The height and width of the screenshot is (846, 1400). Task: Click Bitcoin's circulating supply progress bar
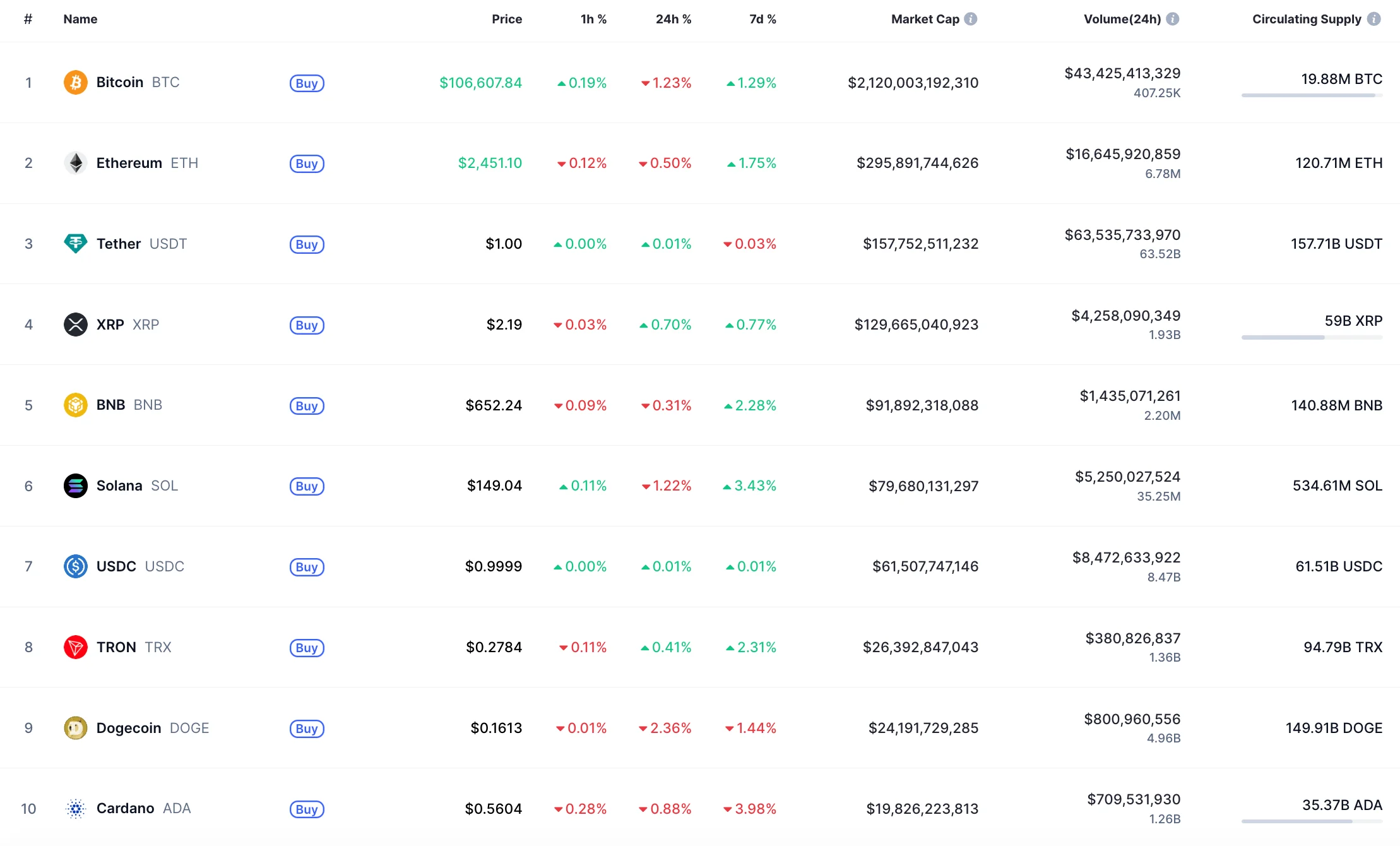coord(1312,95)
